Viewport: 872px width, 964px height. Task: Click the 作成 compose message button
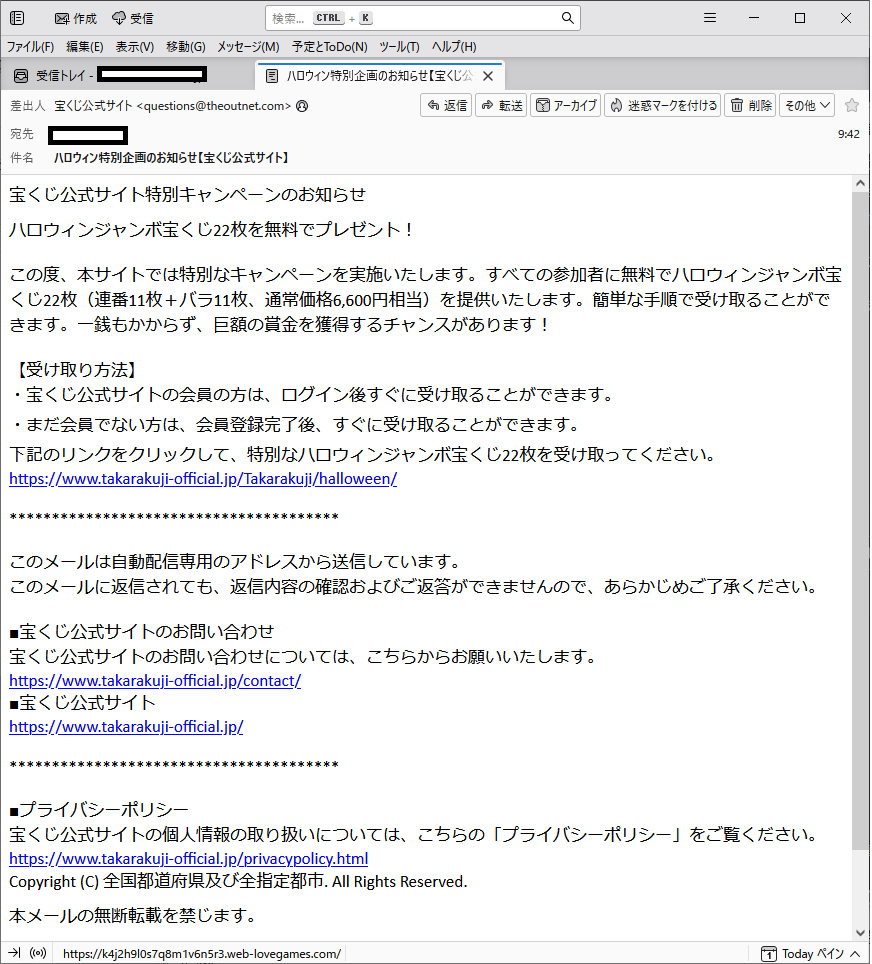click(76, 18)
